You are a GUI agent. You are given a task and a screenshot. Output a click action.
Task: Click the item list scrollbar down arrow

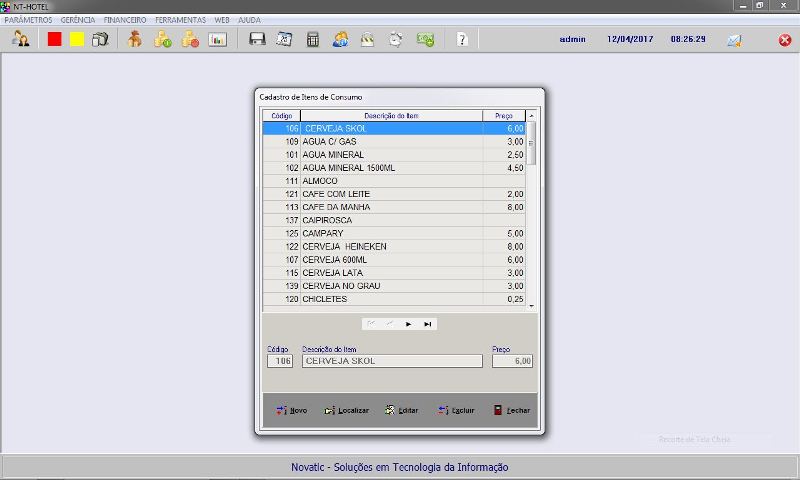(x=532, y=305)
